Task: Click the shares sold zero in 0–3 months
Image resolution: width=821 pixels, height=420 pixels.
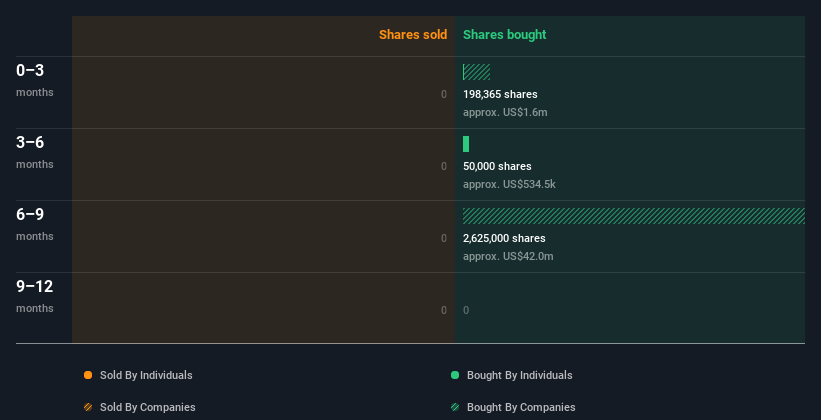Action: (x=444, y=94)
